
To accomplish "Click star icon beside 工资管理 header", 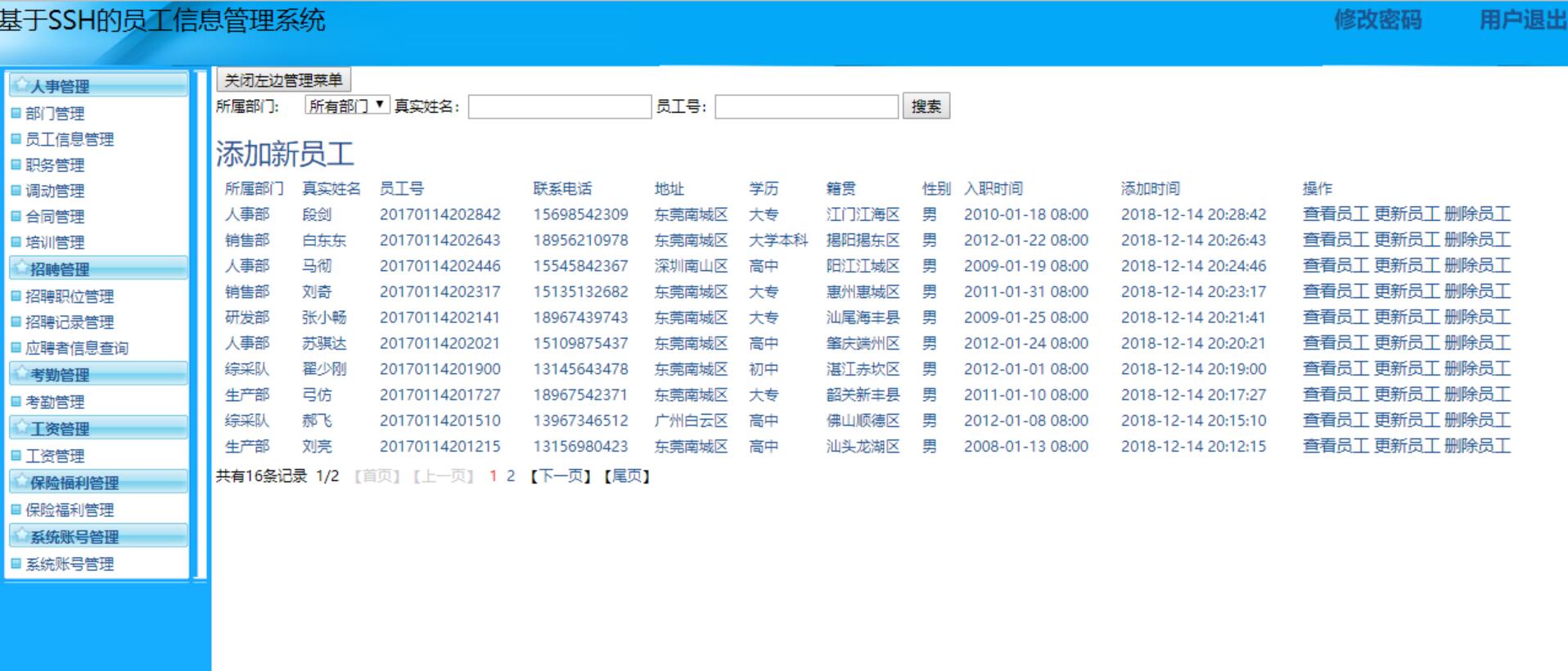I will click(x=22, y=427).
